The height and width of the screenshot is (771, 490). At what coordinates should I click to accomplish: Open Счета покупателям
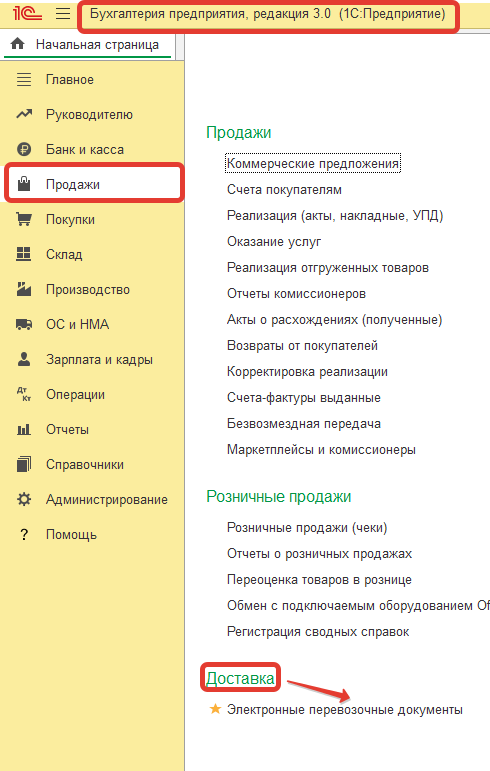coord(284,190)
